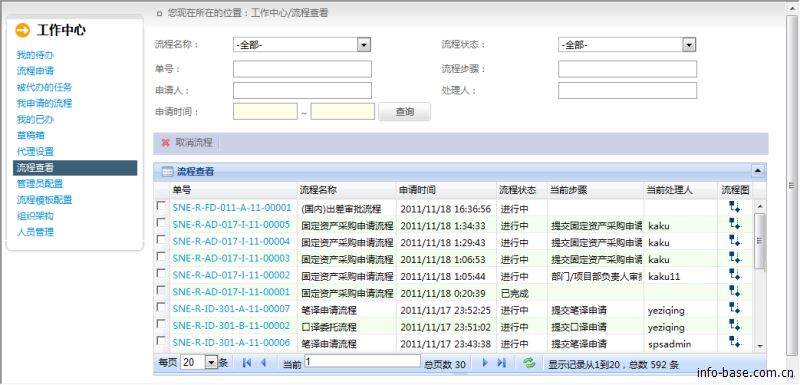Go to next page of results
Viewport: 800px width, 385px height.
[485, 363]
